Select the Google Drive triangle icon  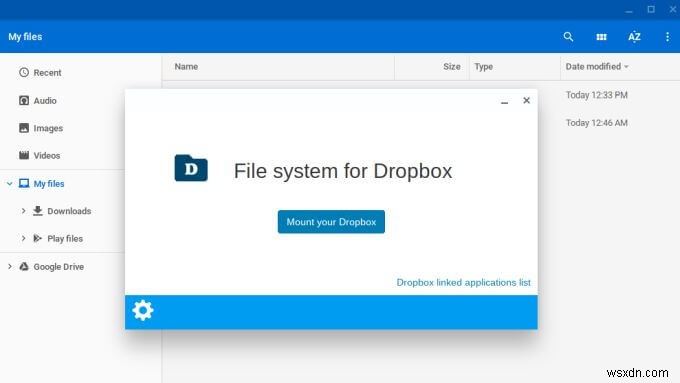coord(24,266)
